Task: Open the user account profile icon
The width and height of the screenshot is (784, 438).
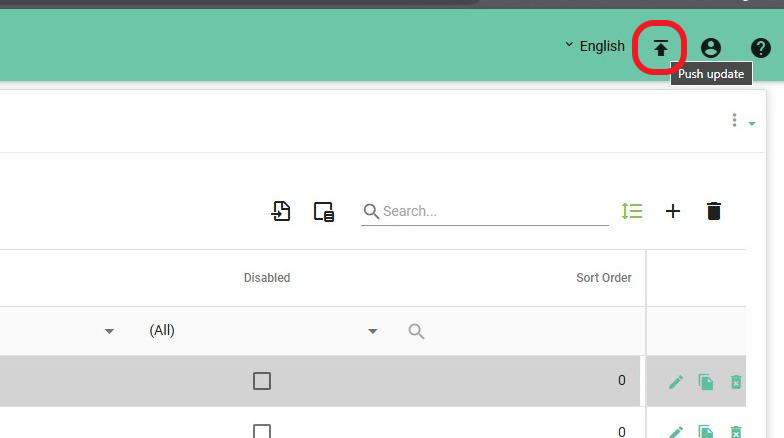Action: coord(711,47)
